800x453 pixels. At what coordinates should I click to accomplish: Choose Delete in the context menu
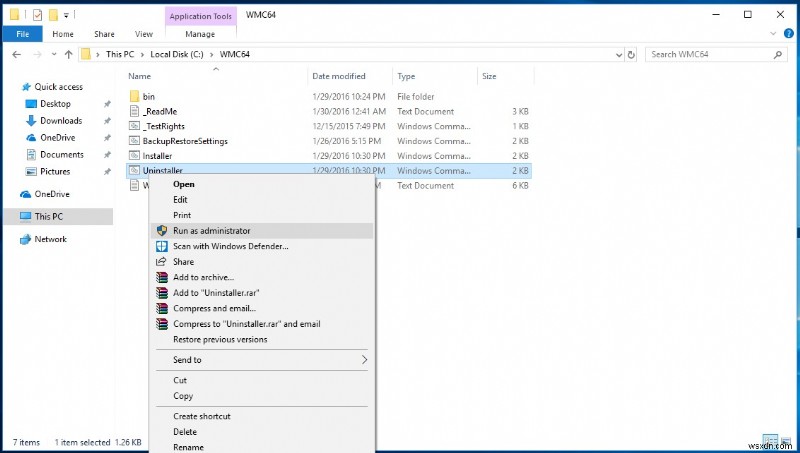pos(262,432)
